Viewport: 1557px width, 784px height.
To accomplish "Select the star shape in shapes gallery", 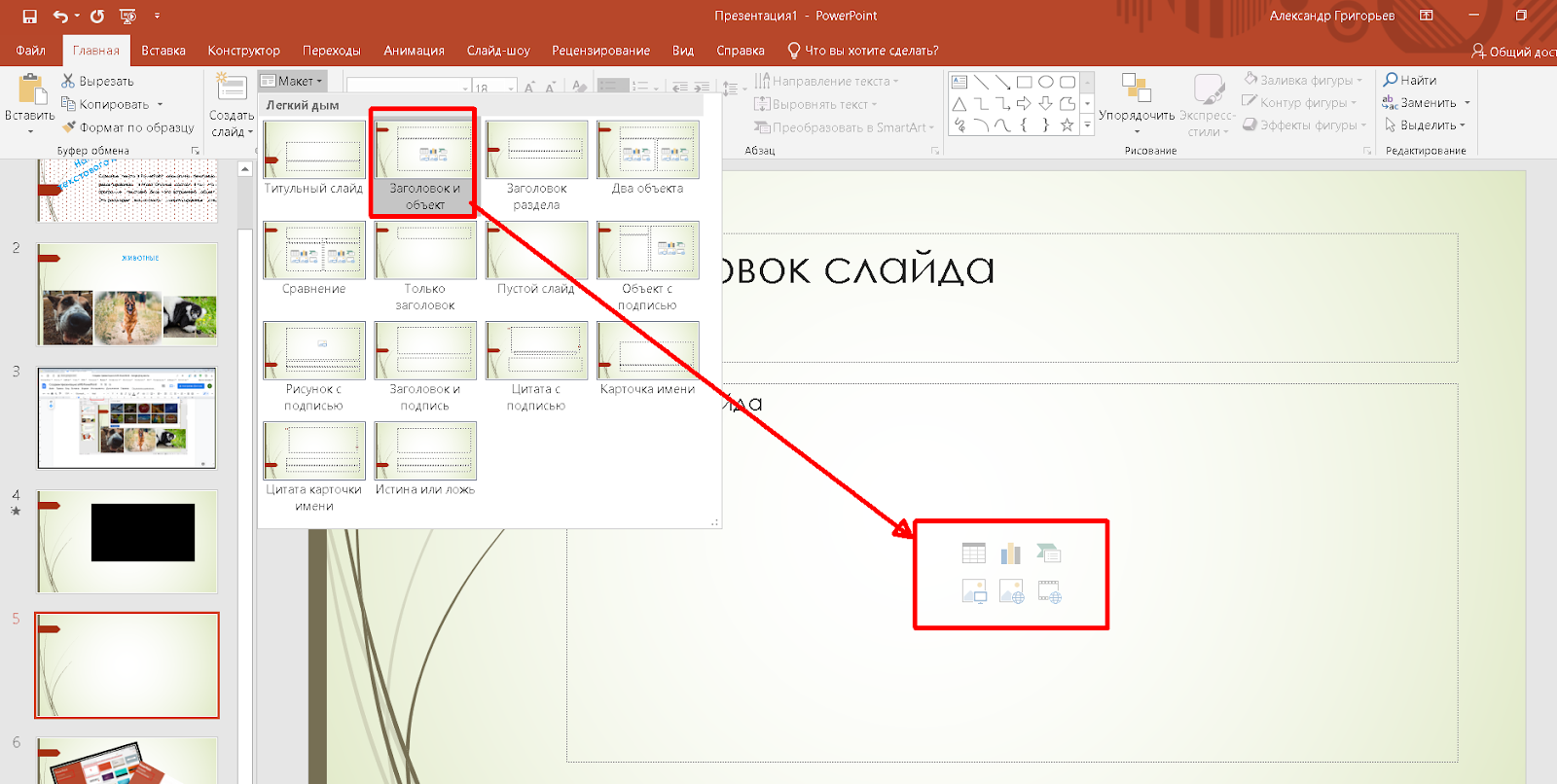I will pyautogui.click(x=1067, y=125).
